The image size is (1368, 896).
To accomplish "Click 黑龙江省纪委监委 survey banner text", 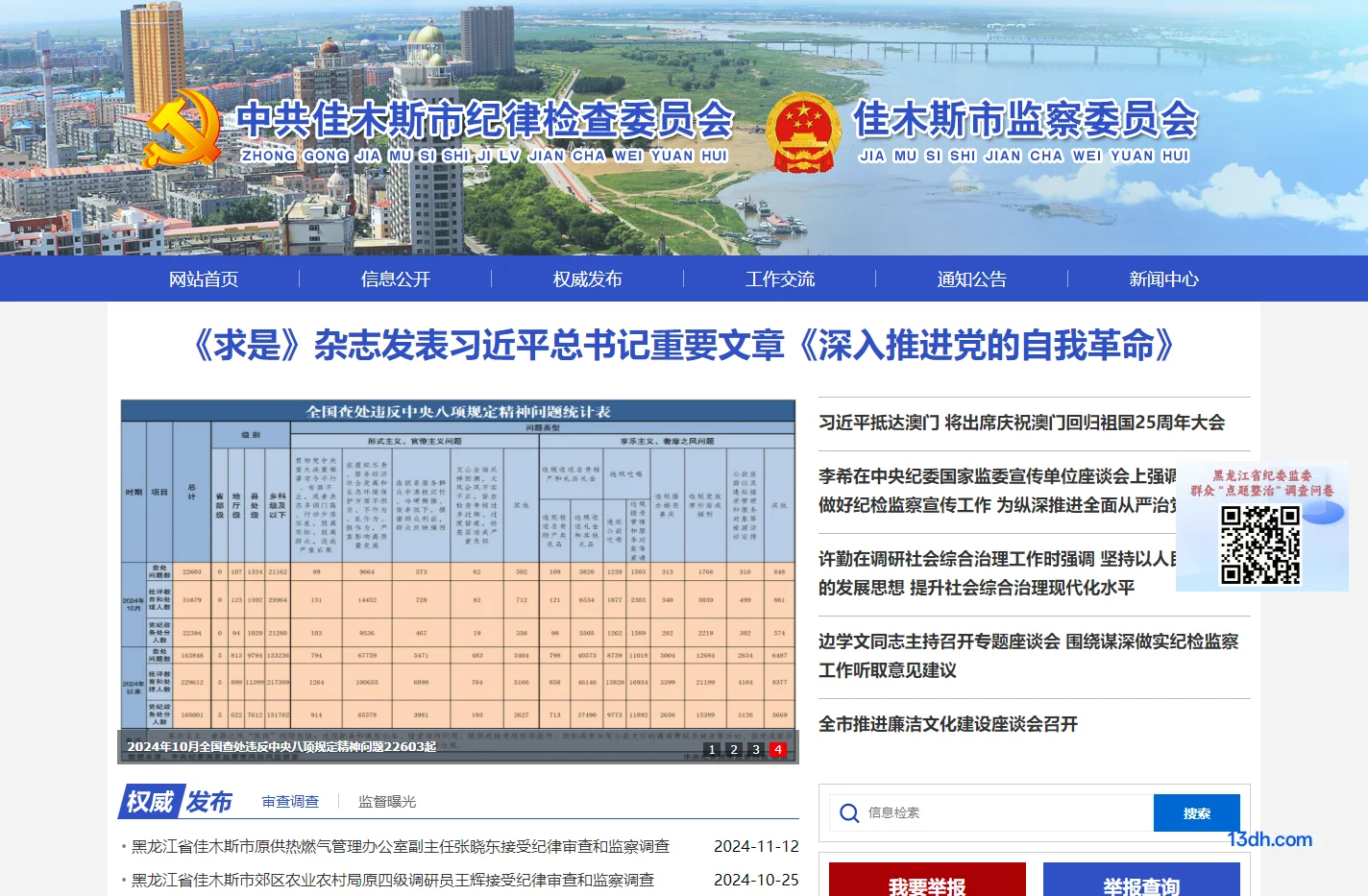I will (1262, 483).
